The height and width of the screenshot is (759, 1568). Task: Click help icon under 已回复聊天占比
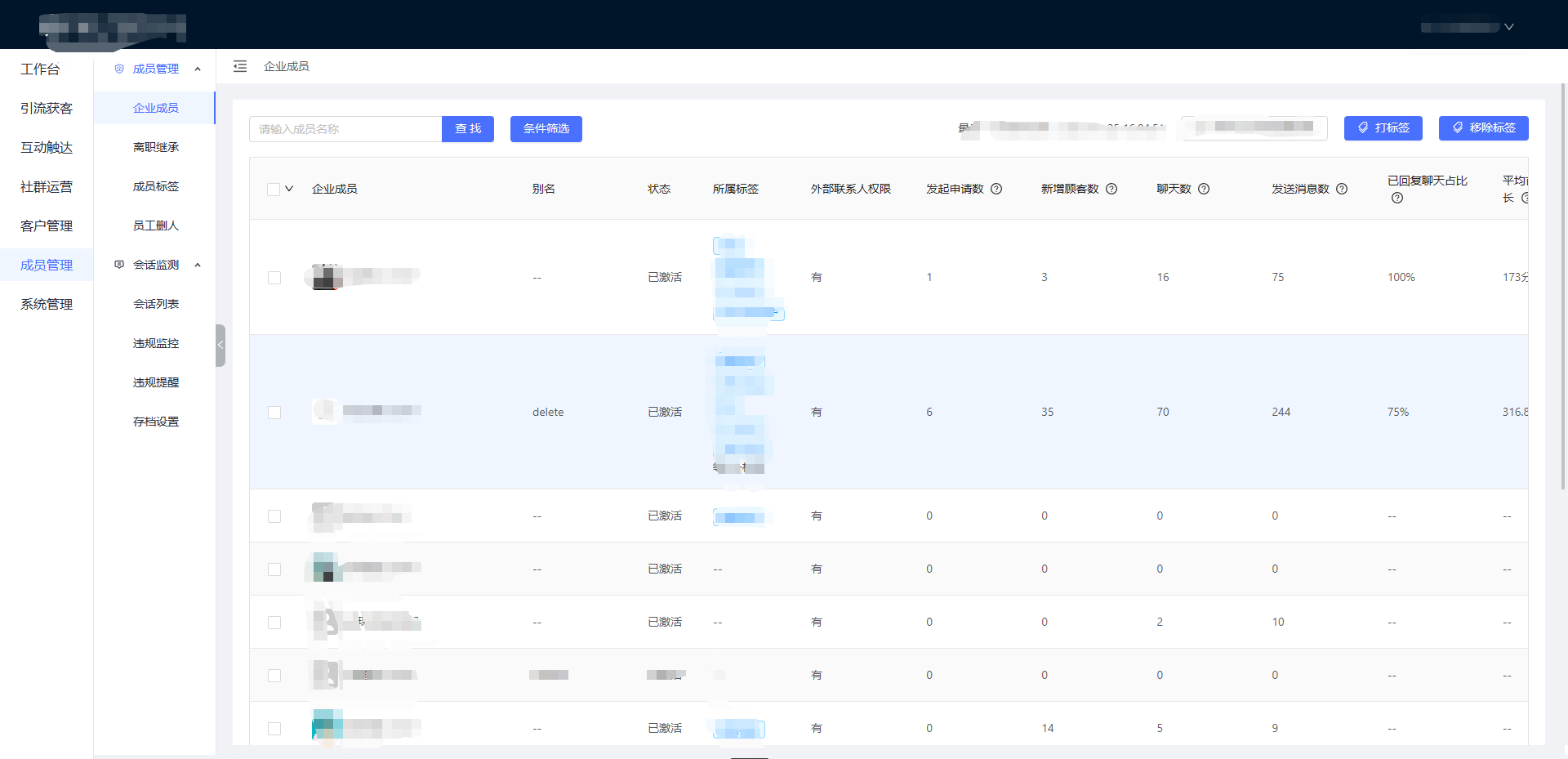click(x=1397, y=198)
